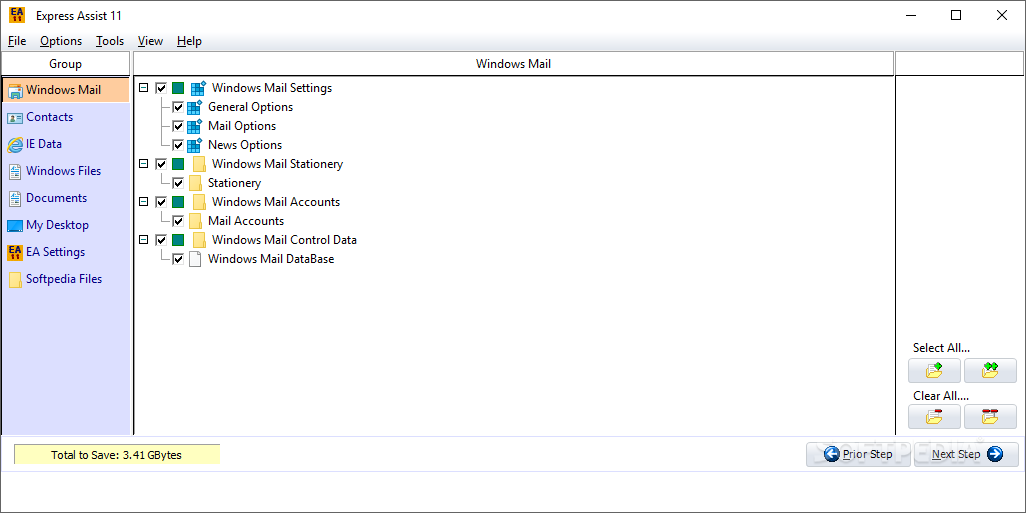Click the General Options grid icon

(194, 107)
